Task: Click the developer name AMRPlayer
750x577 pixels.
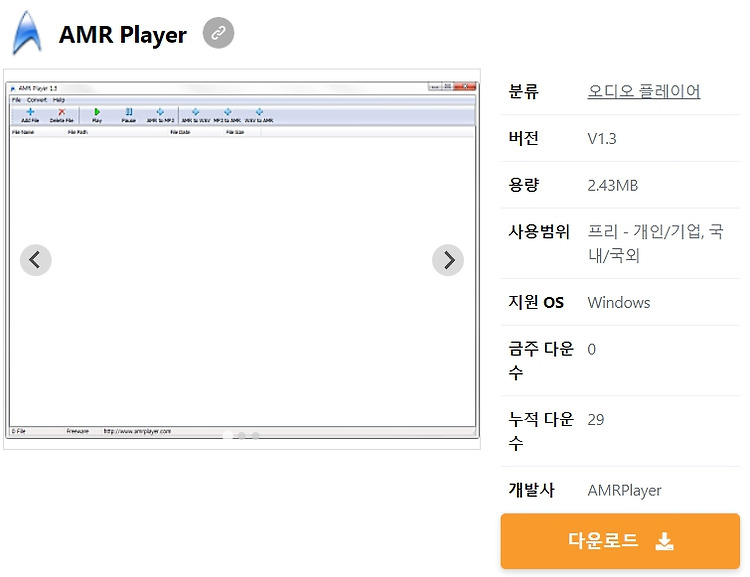Action: tap(624, 490)
